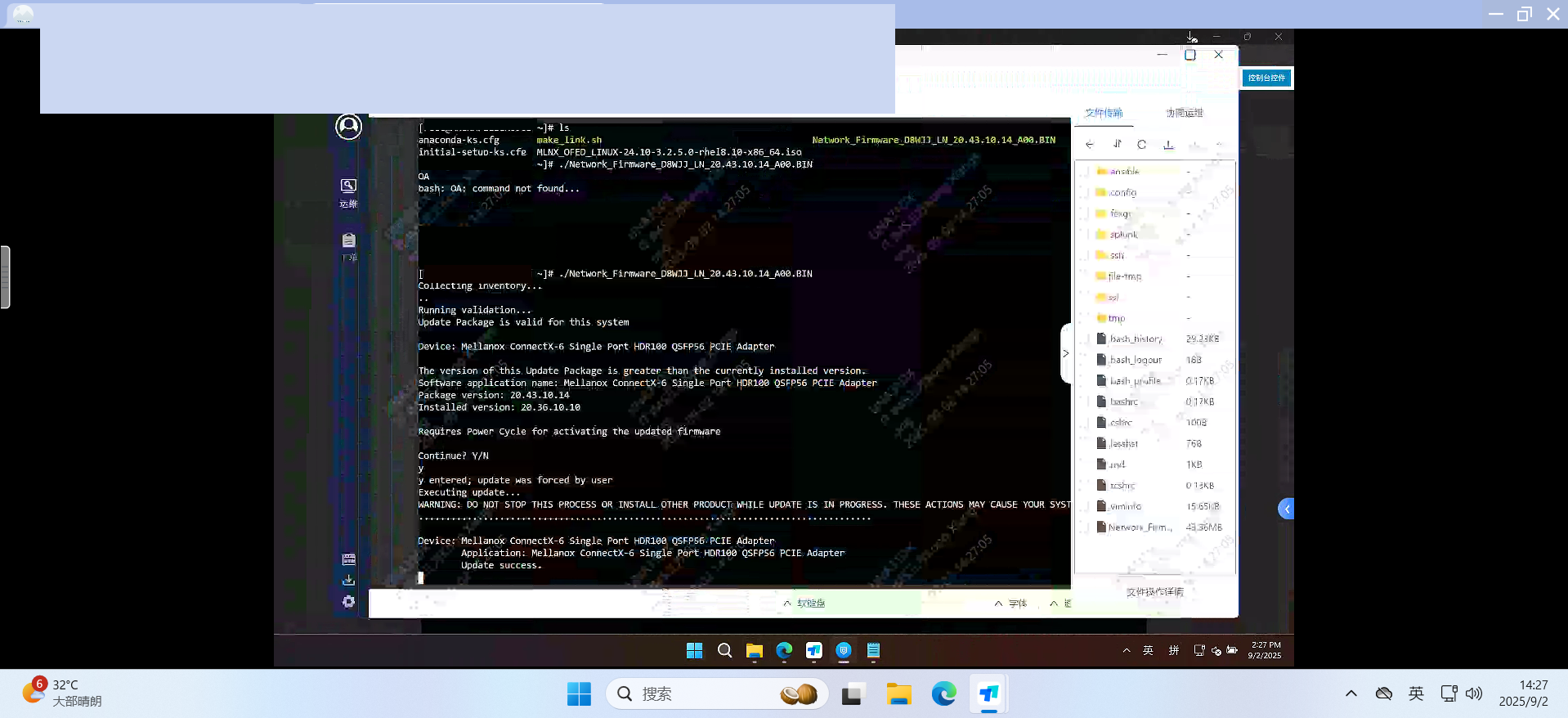
Task: Select the .viminfo file row
Action: [x=1157, y=506]
